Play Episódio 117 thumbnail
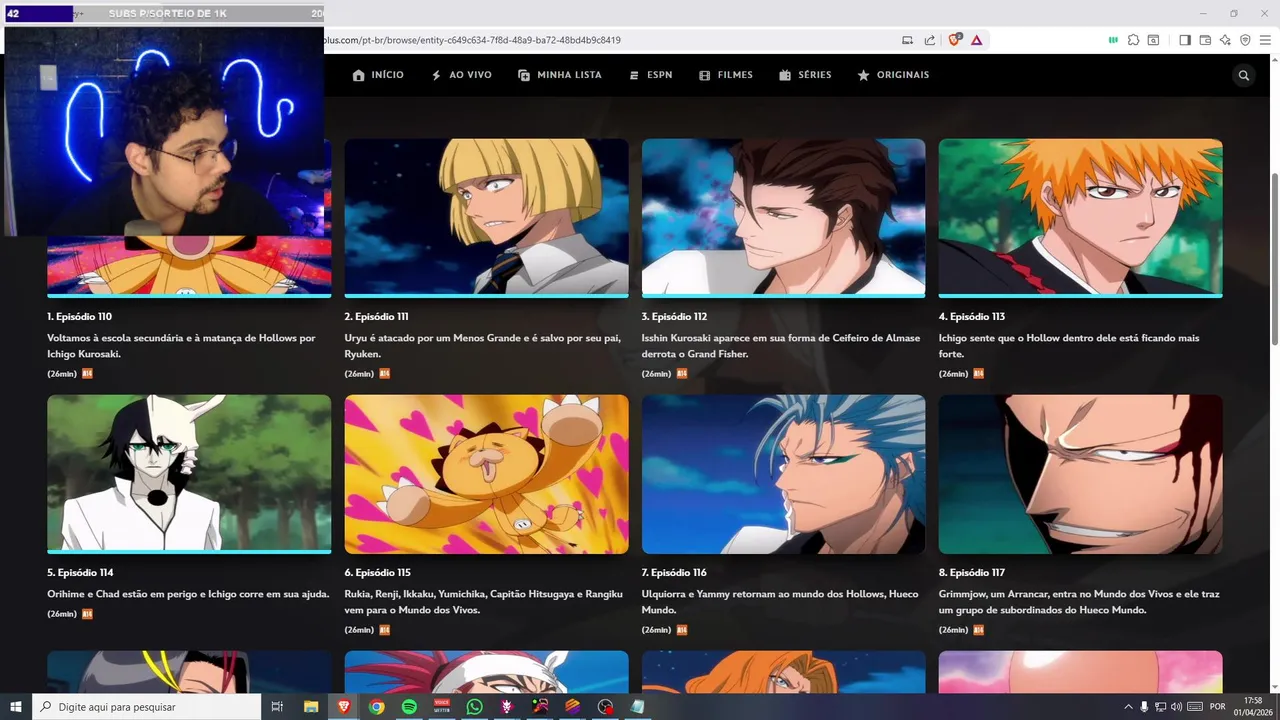The width and height of the screenshot is (1280, 720). (1081, 474)
